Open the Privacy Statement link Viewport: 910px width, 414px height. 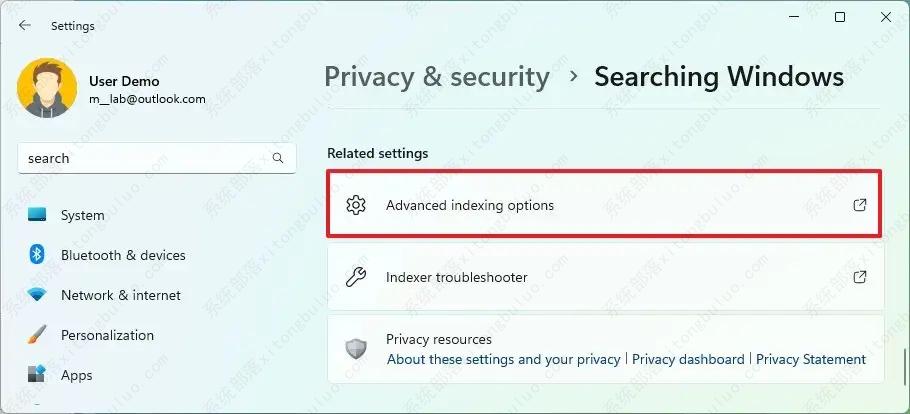[x=811, y=359]
